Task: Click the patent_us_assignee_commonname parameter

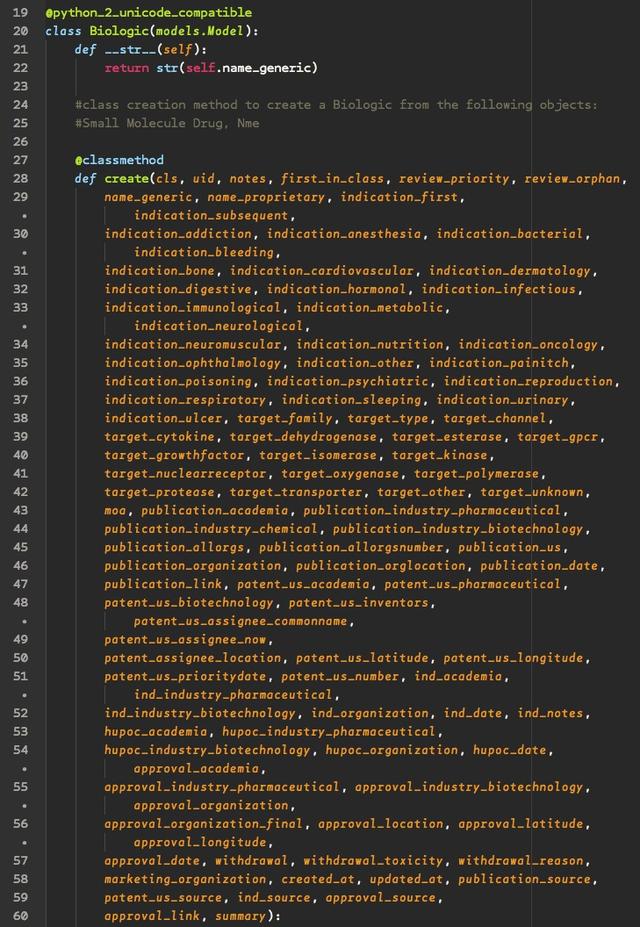Action: tap(241, 621)
